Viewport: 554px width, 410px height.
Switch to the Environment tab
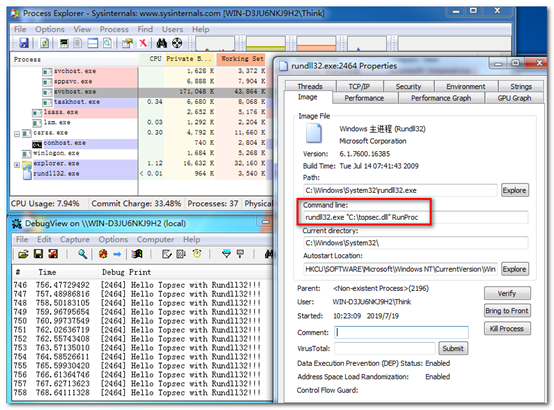(466, 86)
